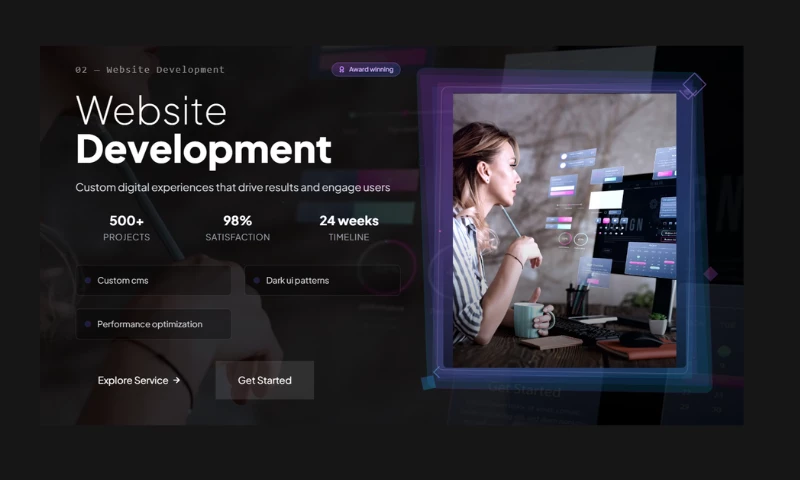Click the Award winning badge

tap(366, 69)
